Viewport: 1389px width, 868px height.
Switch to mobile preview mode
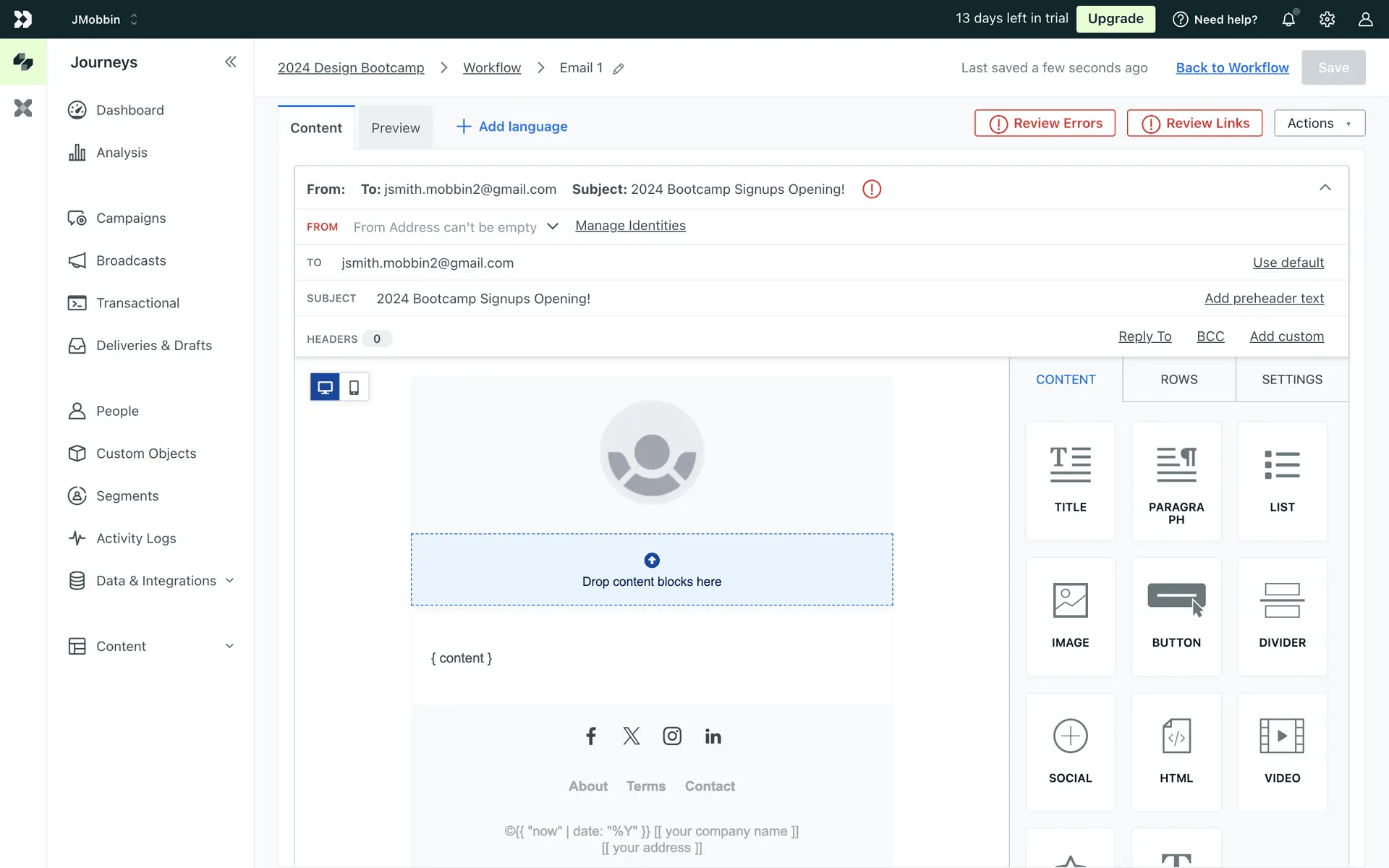354,387
